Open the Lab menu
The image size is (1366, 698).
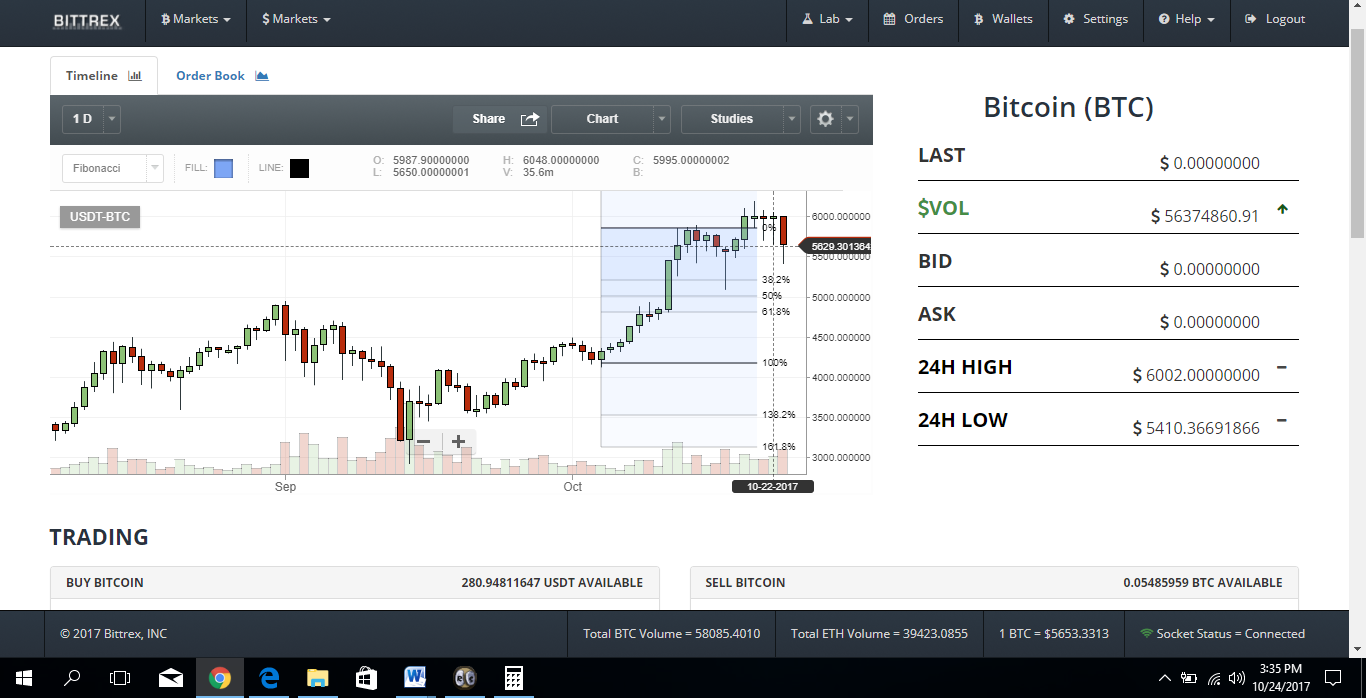click(x=827, y=19)
